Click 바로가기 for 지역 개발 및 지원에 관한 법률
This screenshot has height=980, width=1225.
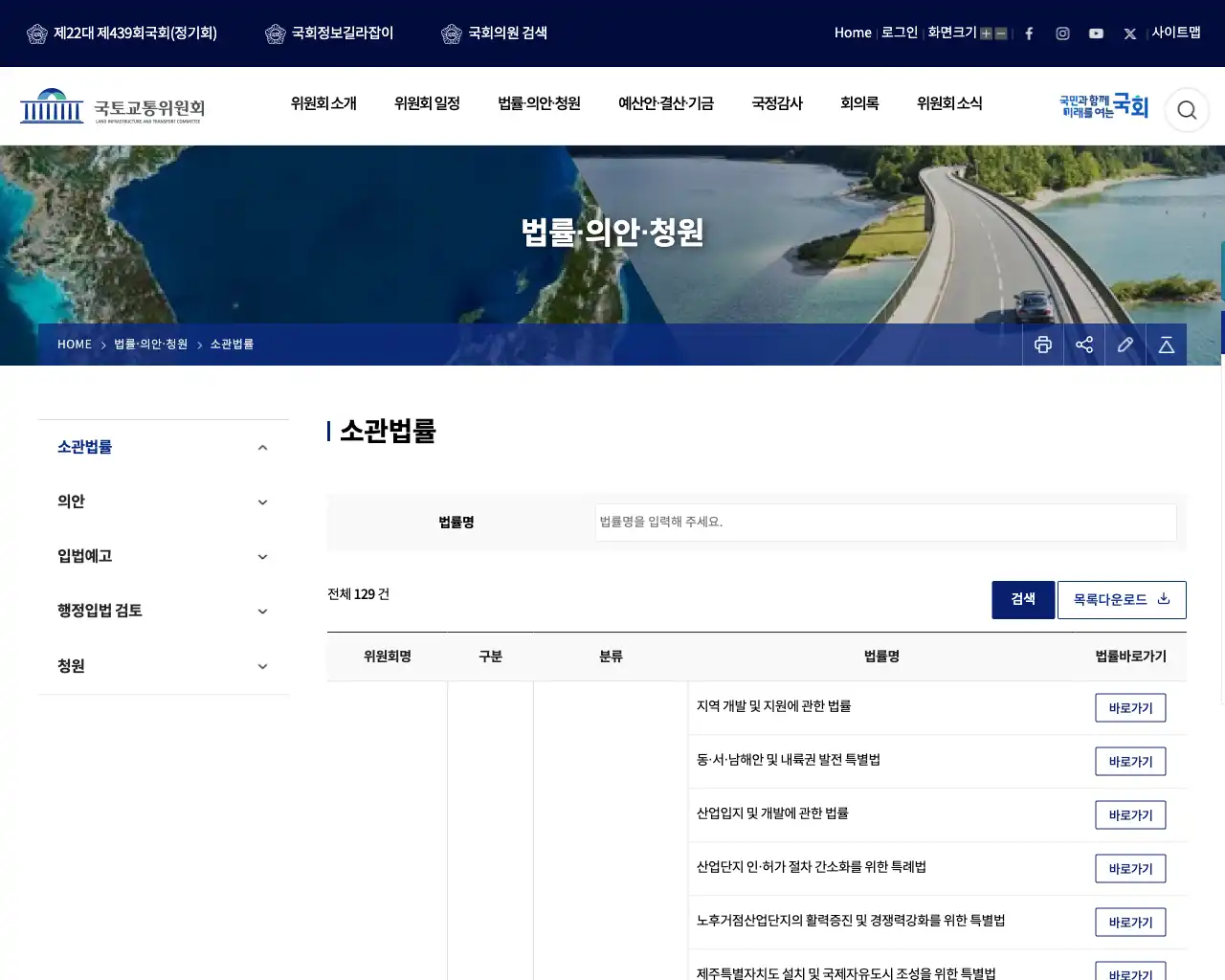[1130, 708]
